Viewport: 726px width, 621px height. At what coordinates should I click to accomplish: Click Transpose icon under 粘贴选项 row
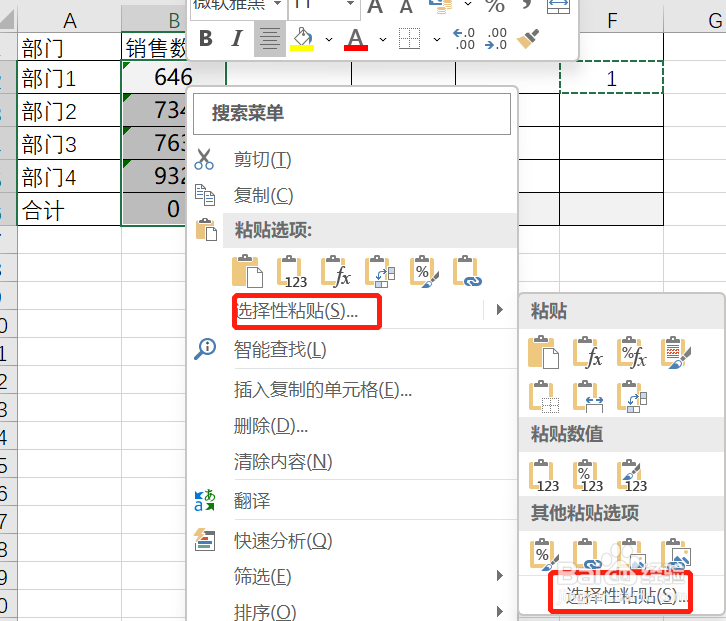380,271
